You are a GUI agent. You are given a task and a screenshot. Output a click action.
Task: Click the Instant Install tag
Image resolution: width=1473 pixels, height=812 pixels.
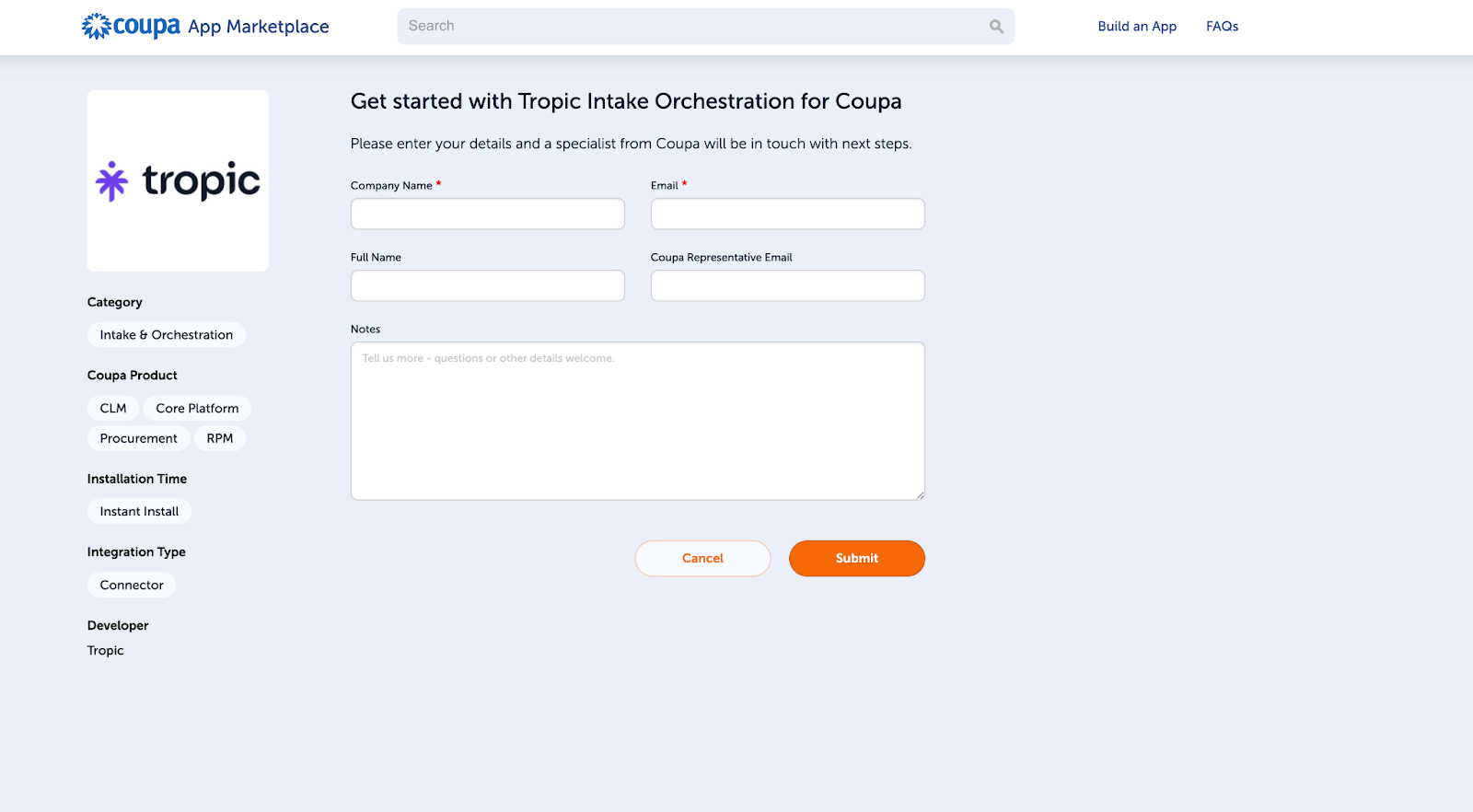[x=139, y=512]
